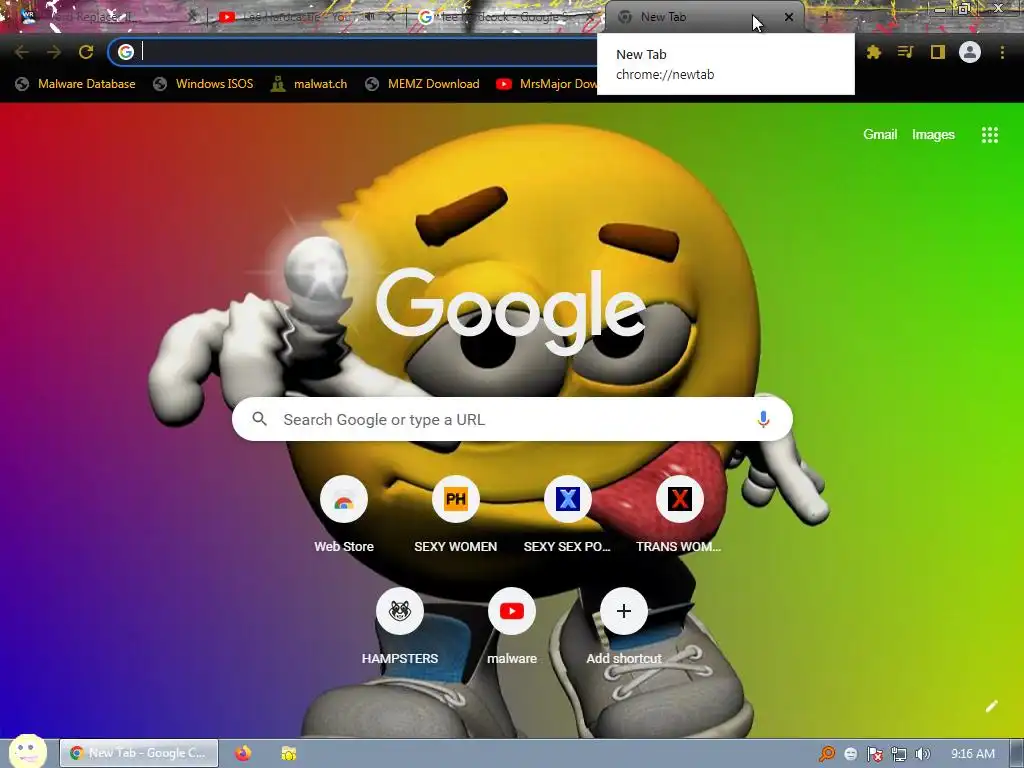Launch Firefox from the taskbar

click(243, 753)
